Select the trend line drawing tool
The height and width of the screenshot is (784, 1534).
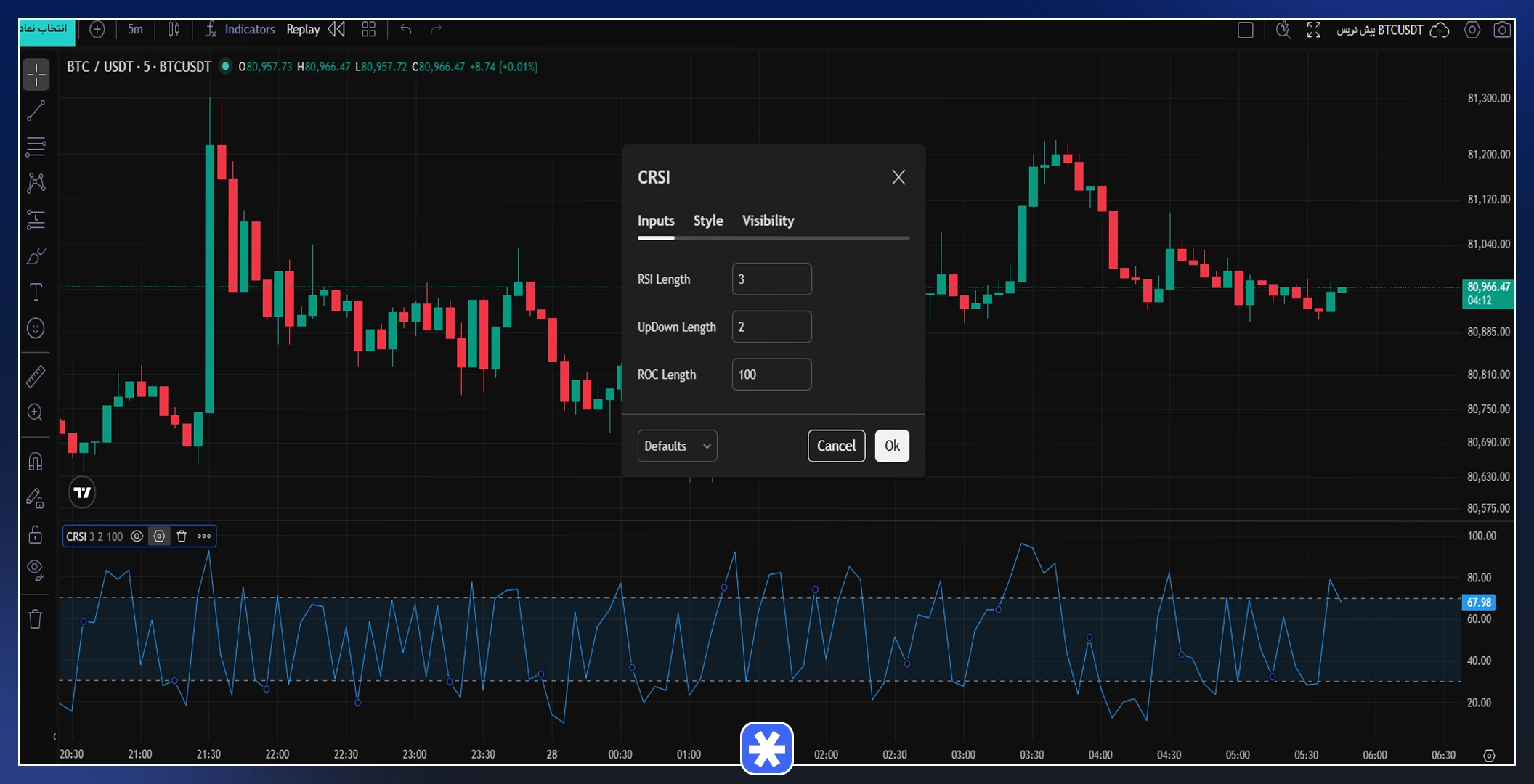click(x=36, y=111)
